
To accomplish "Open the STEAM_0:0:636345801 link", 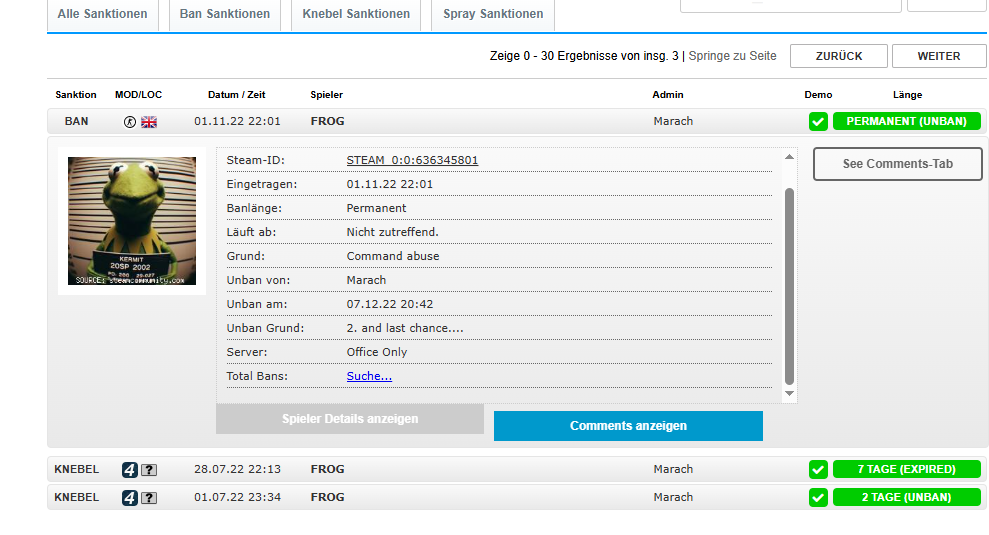I will 412,160.
